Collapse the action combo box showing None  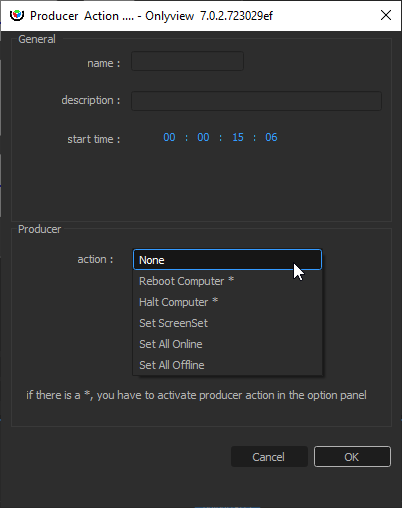coord(227,260)
